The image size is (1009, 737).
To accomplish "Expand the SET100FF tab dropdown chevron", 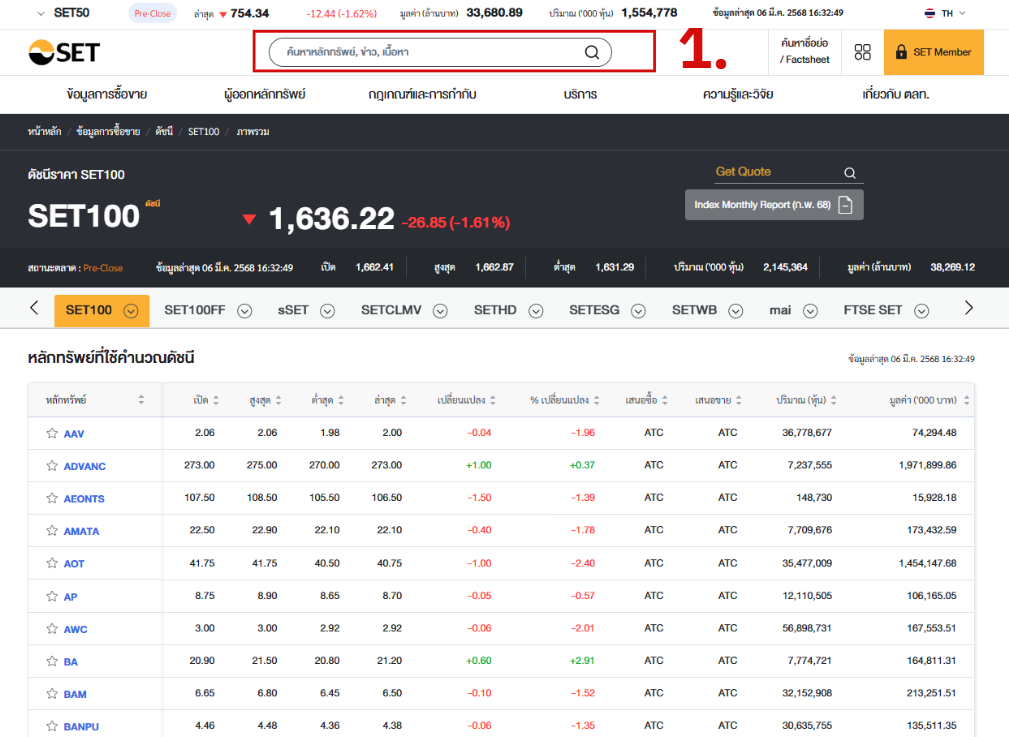I will pyautogui.click(x=245, y=312).
